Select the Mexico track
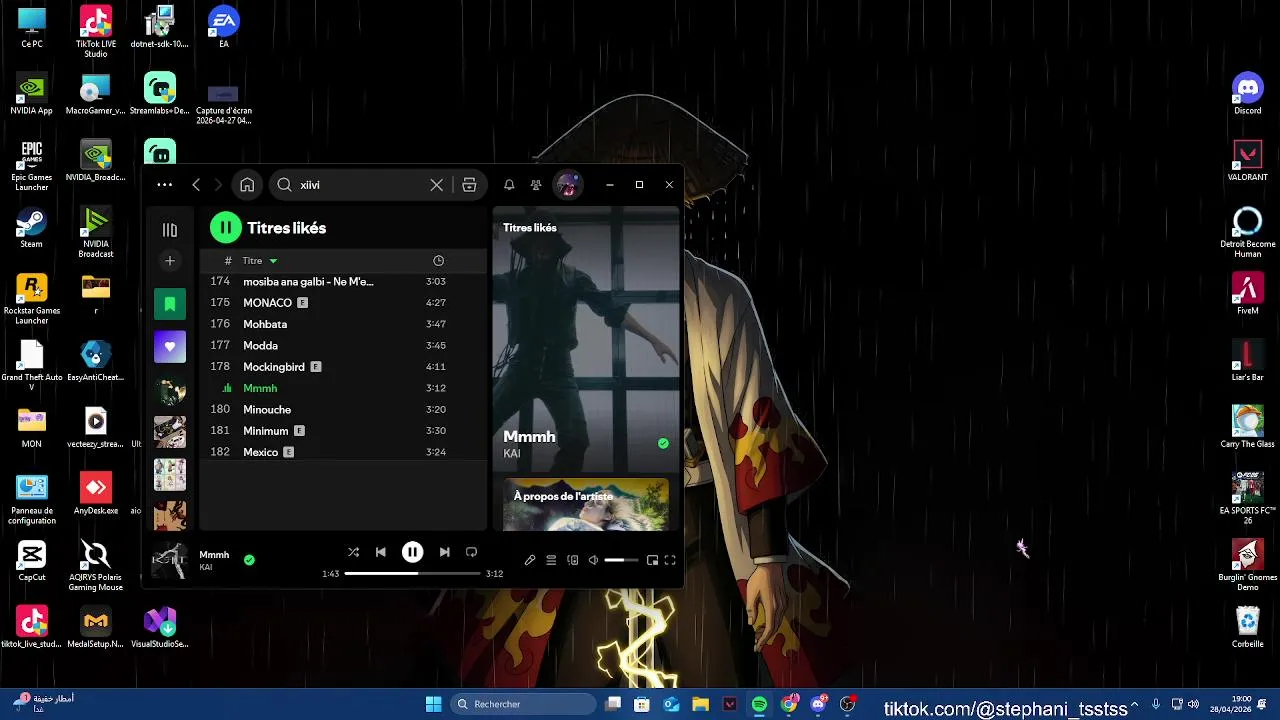 click(344, 452)
